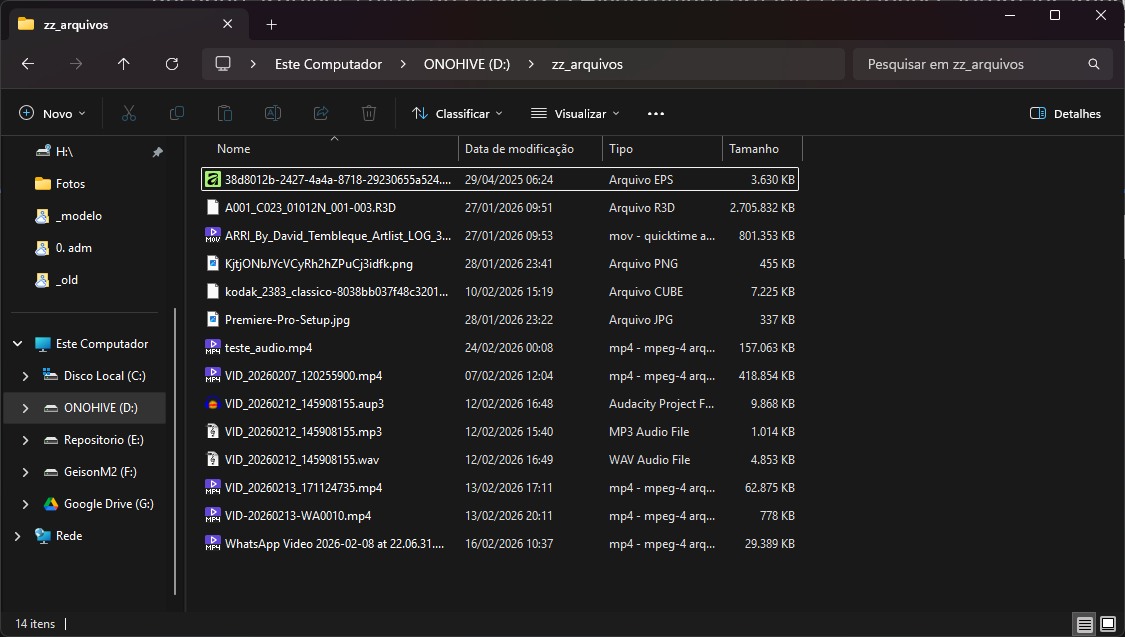Sort by Data de modificação column header

520,149
